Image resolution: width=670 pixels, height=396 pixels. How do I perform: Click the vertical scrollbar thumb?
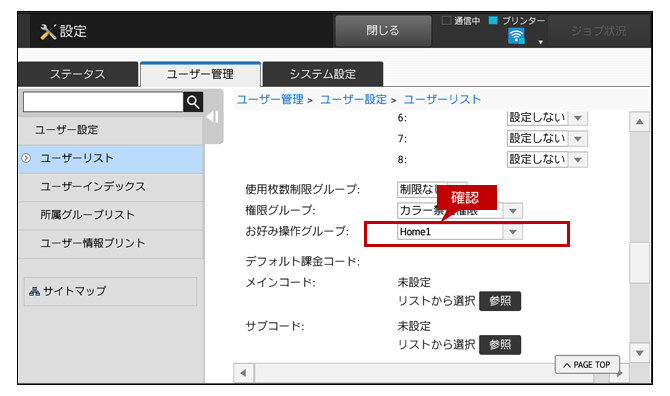(640, 263)
